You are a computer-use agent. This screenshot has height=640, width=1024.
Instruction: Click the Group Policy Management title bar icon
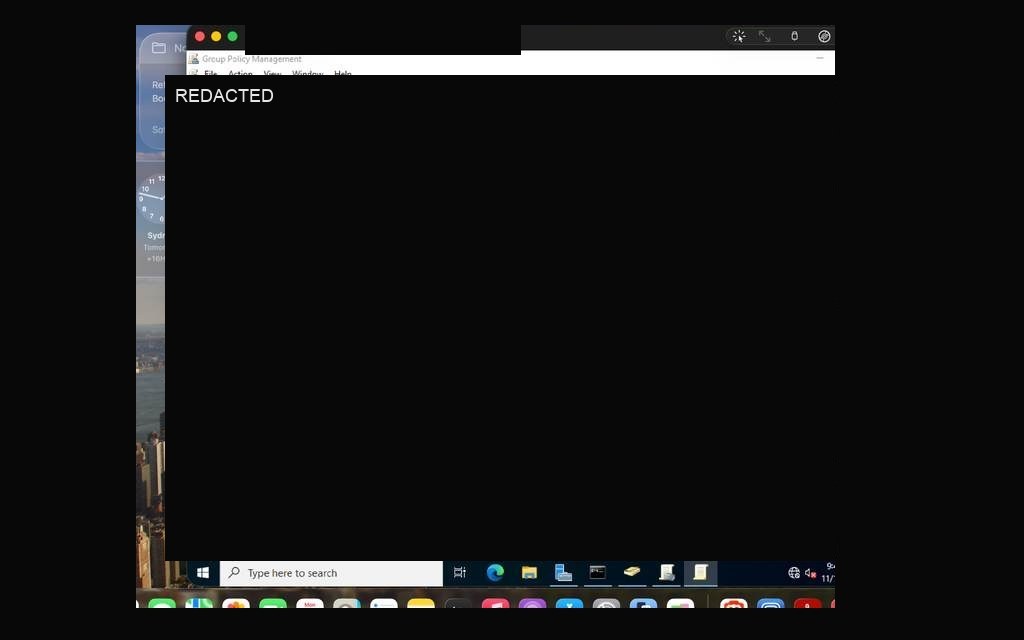coord(194,59)
